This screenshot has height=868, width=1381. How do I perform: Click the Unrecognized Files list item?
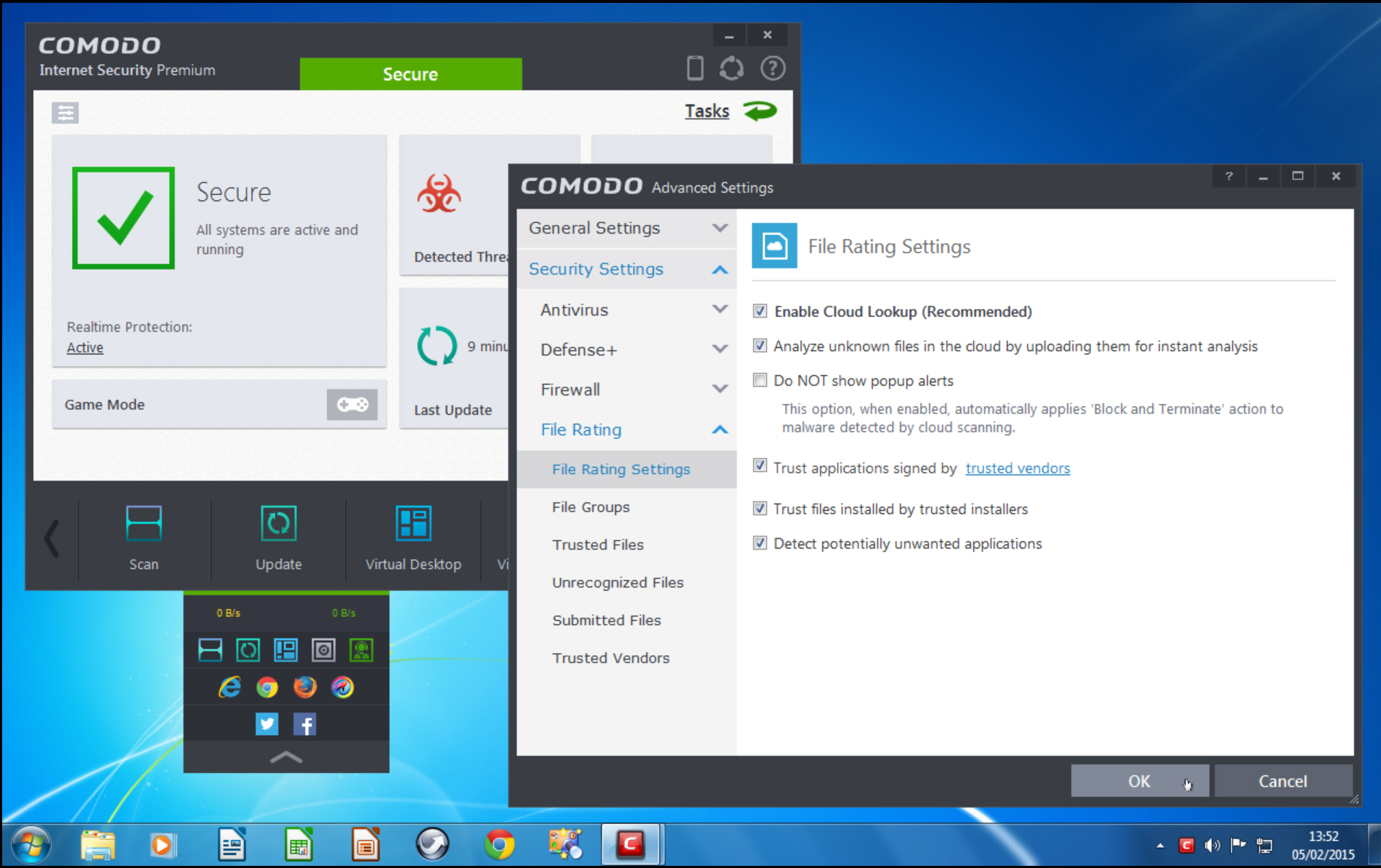617,582
